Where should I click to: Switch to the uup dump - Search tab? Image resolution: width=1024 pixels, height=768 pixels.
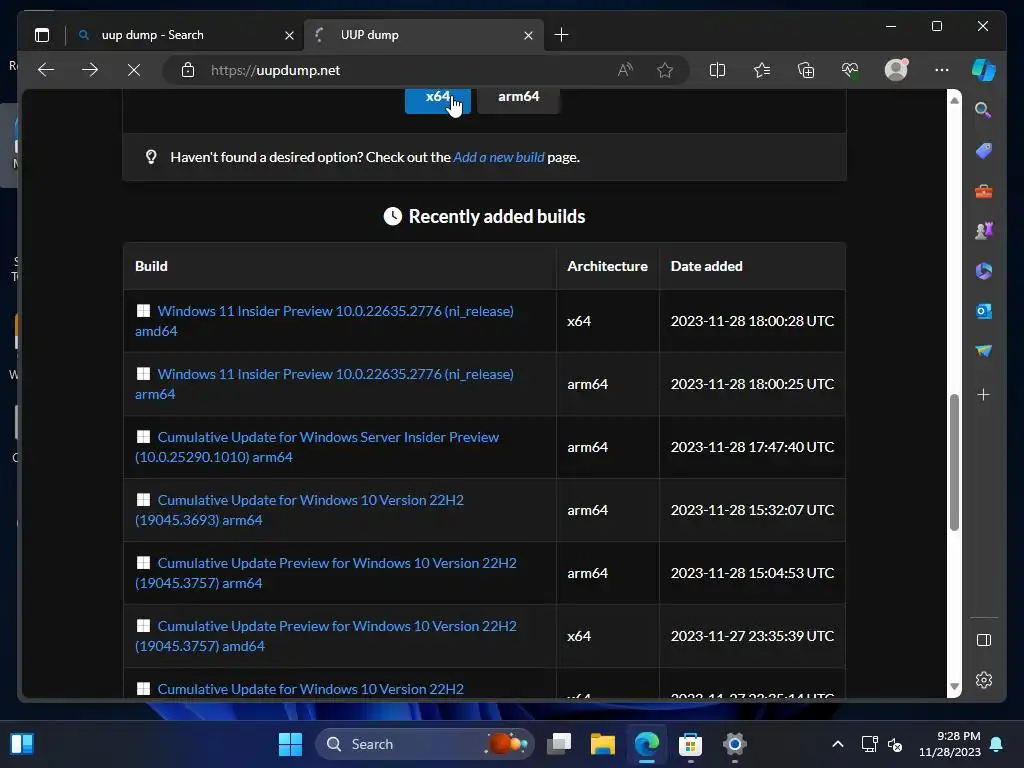pyautogui.click(x=185, y=35)
